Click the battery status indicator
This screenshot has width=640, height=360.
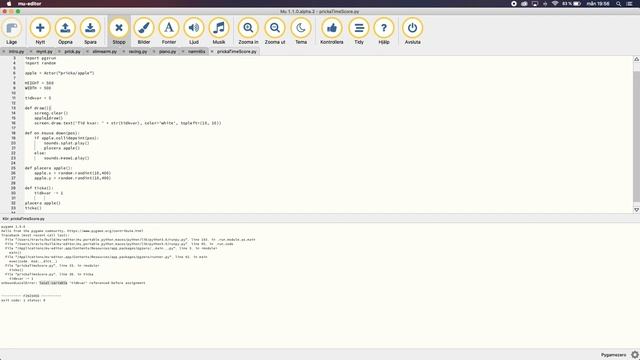tap(572, 4)
